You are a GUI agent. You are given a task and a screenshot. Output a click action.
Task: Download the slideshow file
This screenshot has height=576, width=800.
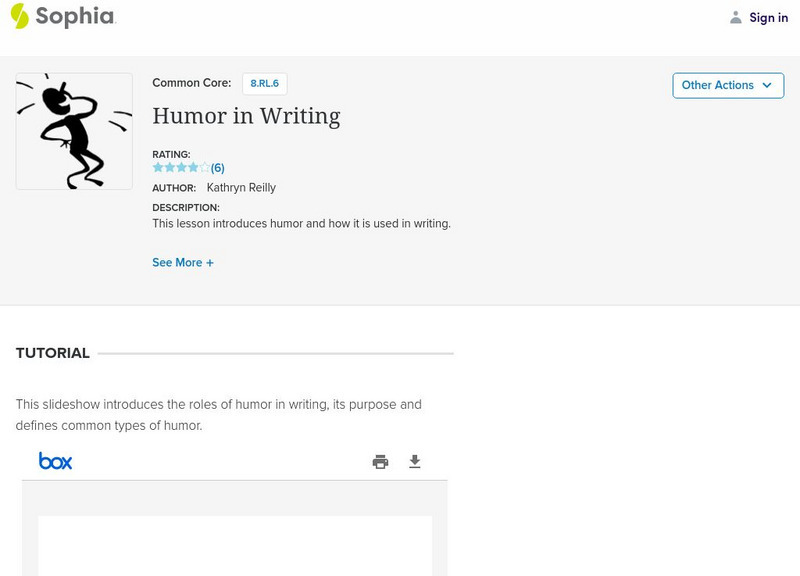click(415, 462)
